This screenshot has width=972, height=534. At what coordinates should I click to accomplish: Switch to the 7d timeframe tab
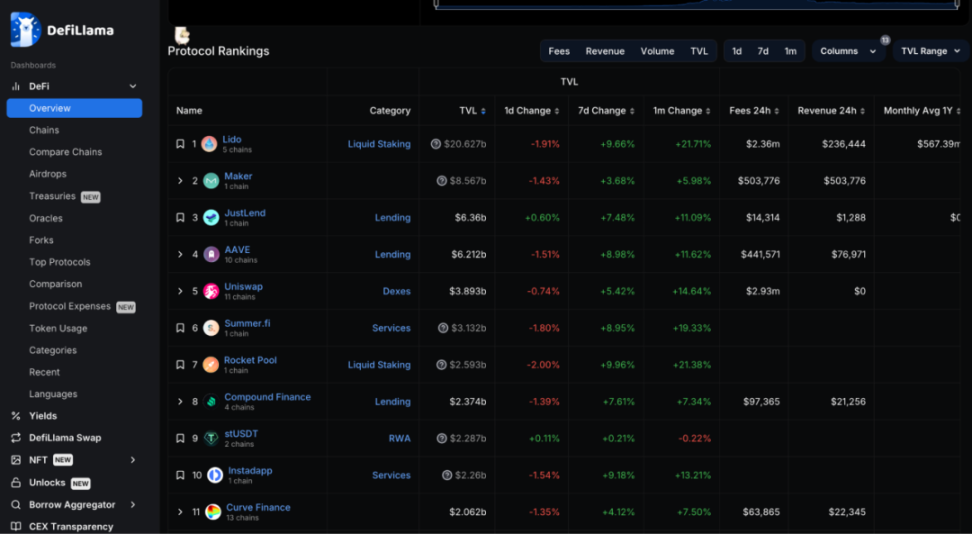(763, 51)
